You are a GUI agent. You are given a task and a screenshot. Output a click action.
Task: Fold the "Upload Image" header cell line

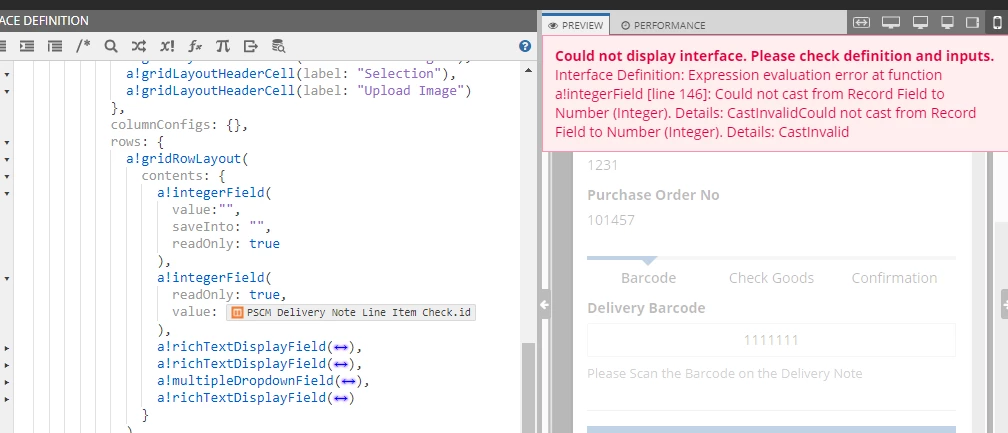7,91
